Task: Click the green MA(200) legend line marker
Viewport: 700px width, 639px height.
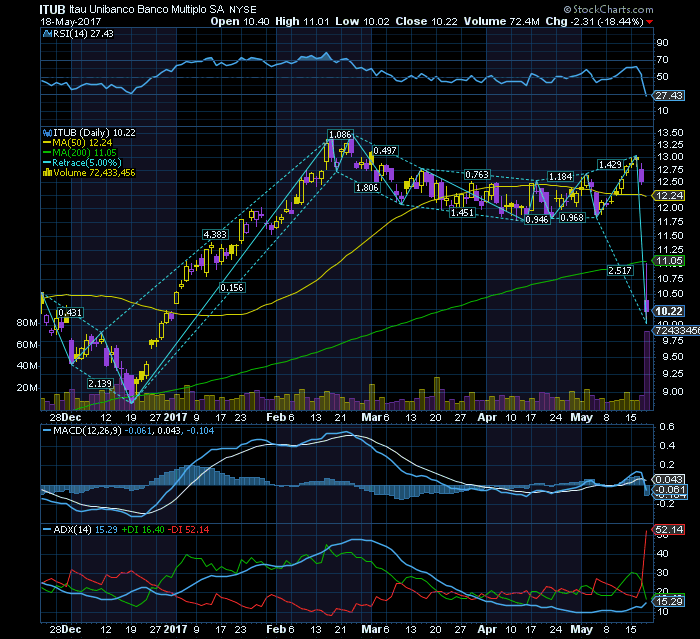Action: coord(47,153)
